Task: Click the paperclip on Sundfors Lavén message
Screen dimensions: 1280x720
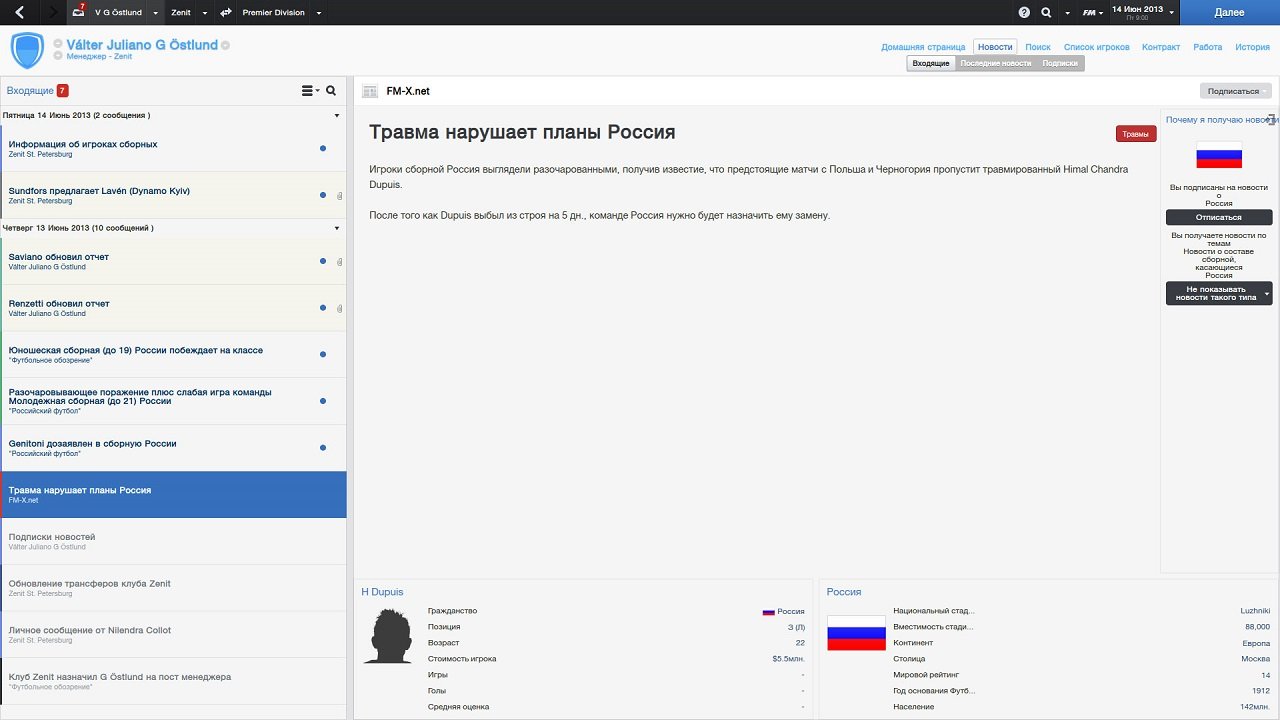Action: coord(339,195)
